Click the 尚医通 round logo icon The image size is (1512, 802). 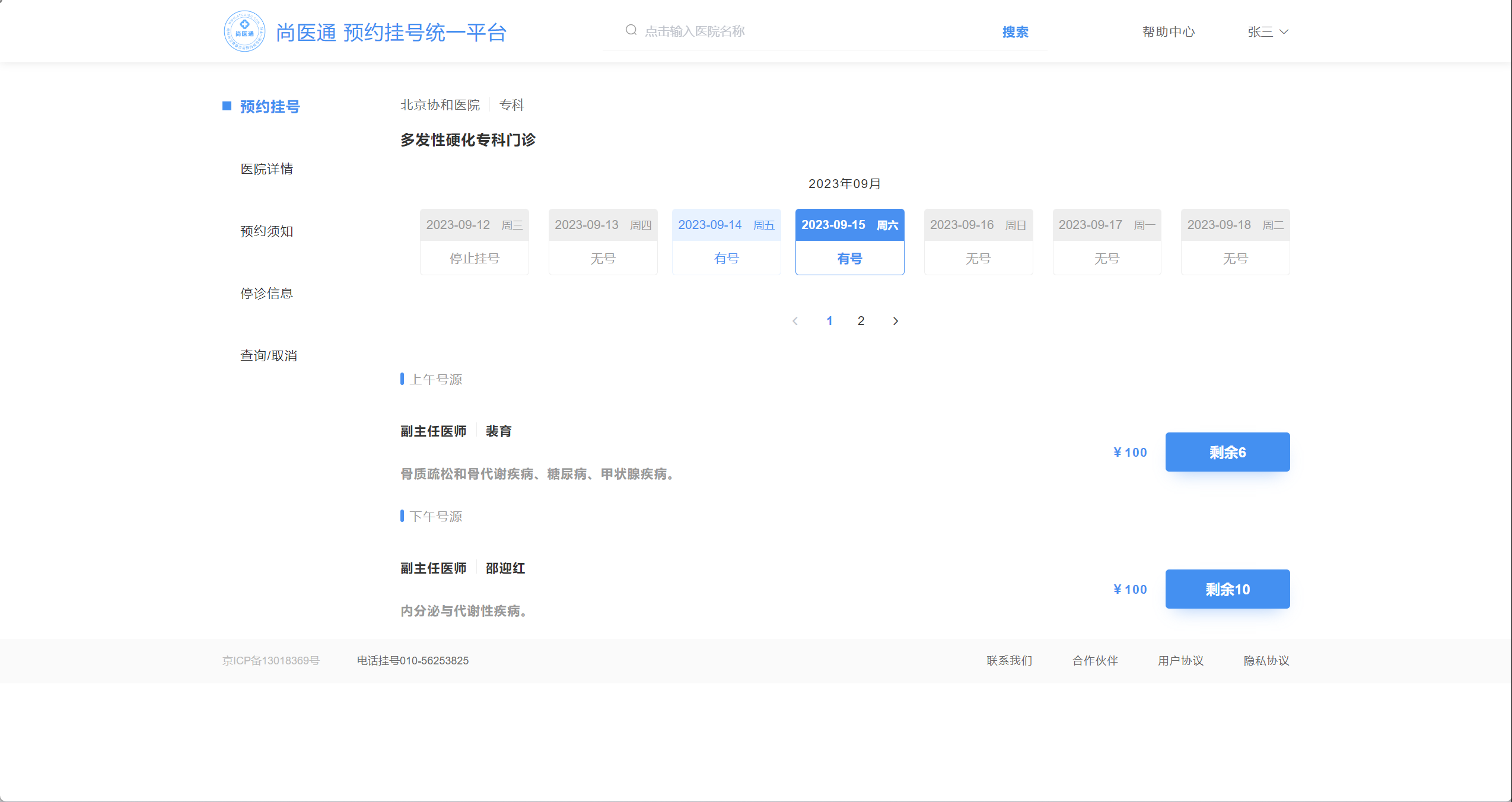tap(244, 31)
